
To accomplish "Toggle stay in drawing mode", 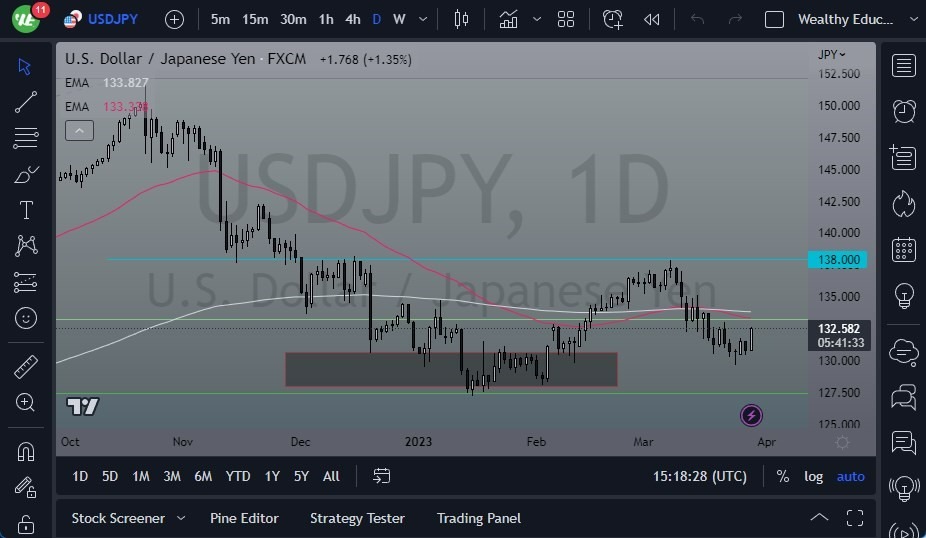I will tap(25, 488).
